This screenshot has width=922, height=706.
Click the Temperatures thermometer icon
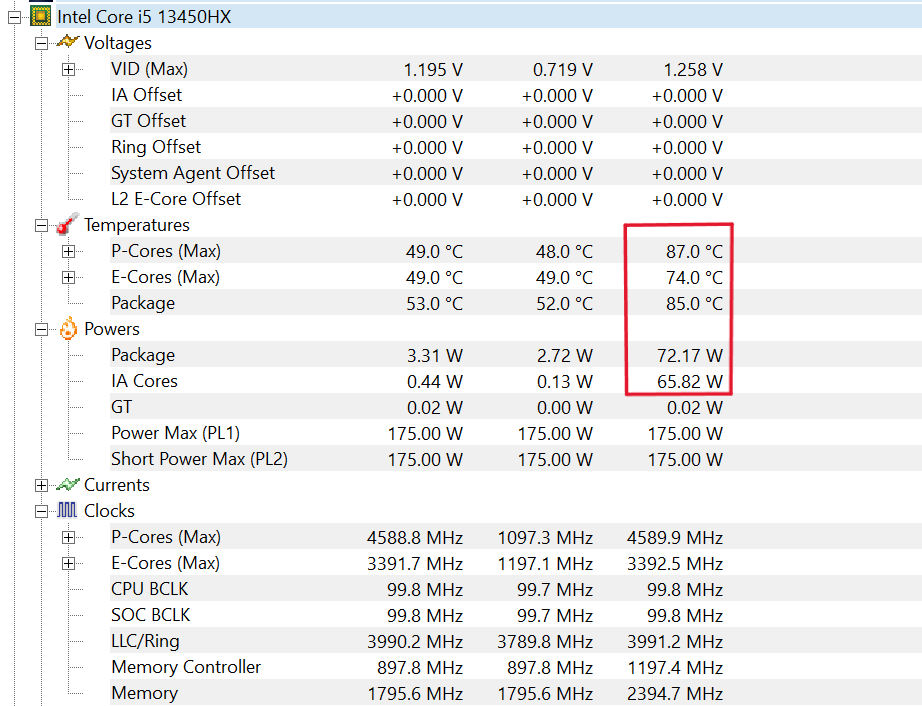68,224
